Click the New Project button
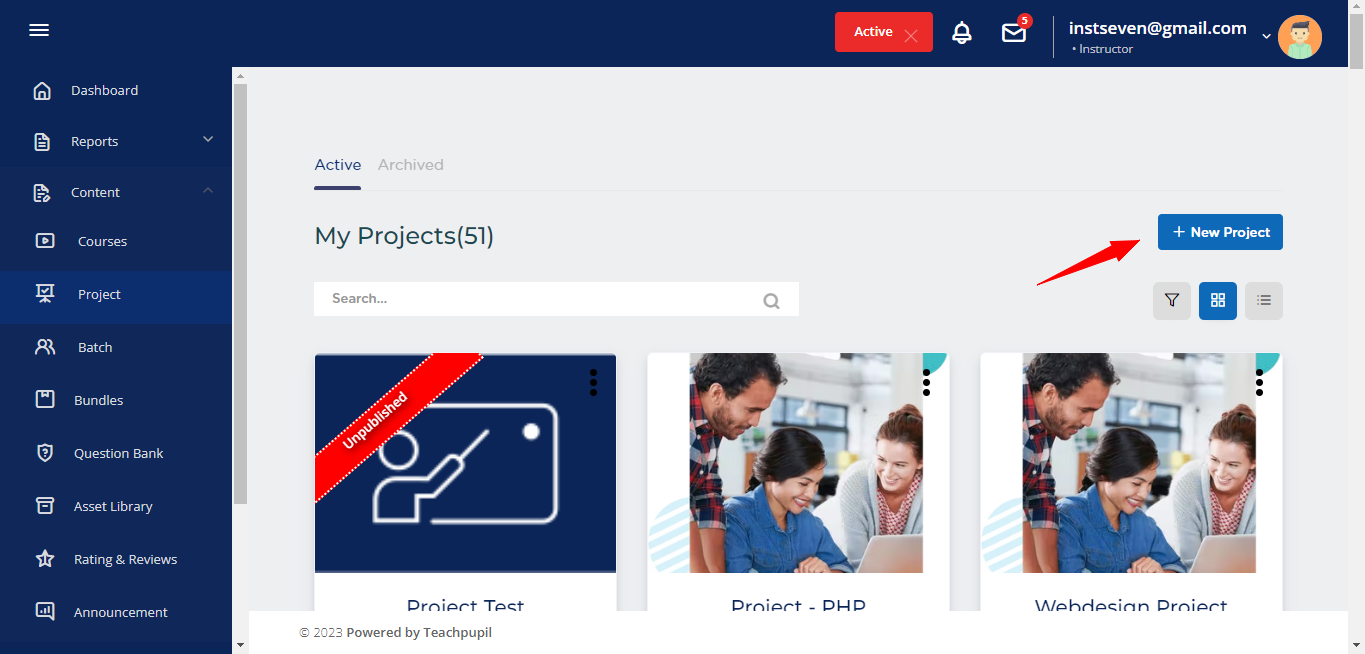Viewport: 1365px width, 654px height. pos(1219,232)
